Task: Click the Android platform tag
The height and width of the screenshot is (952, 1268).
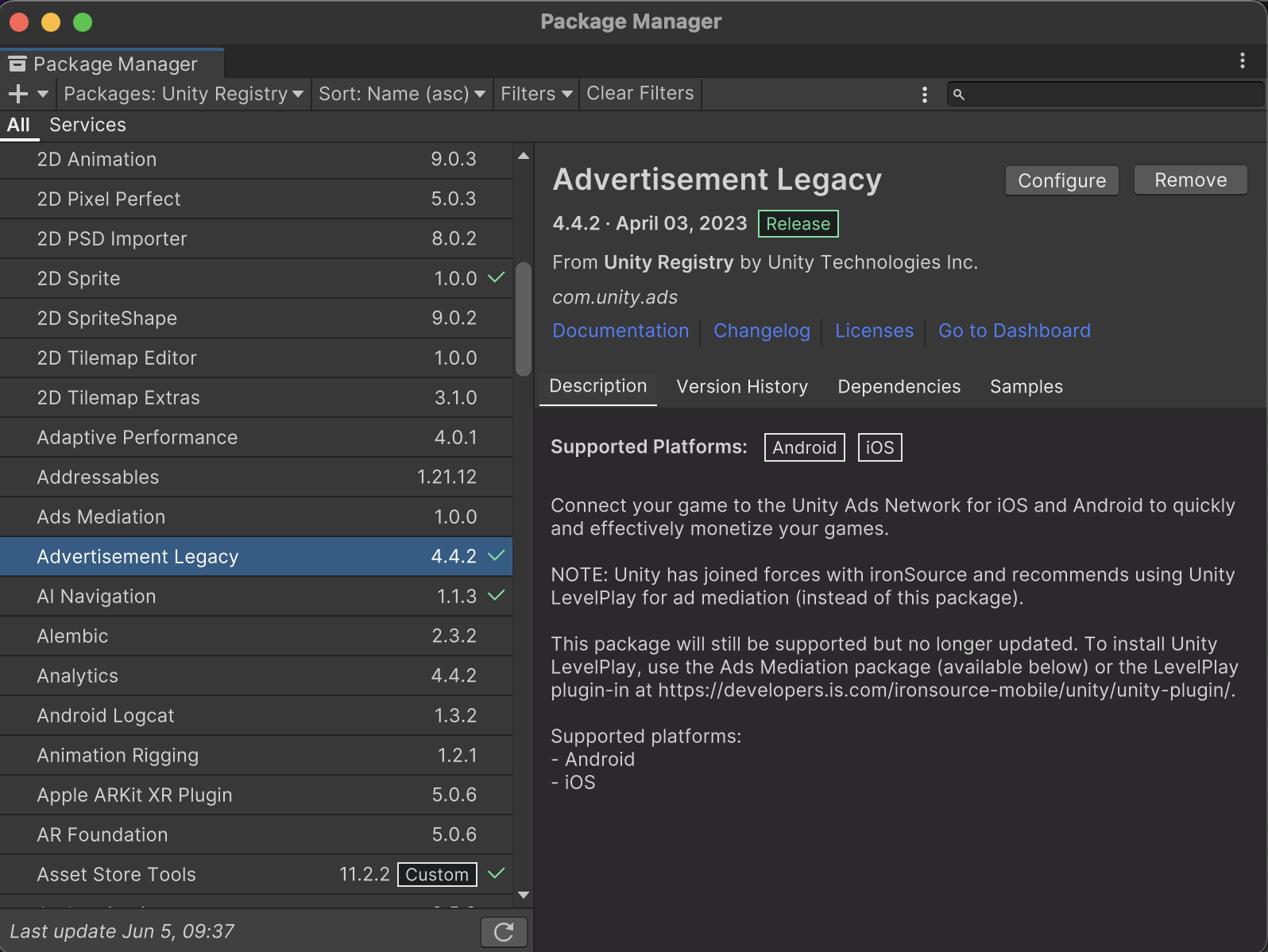Action: 804,447
